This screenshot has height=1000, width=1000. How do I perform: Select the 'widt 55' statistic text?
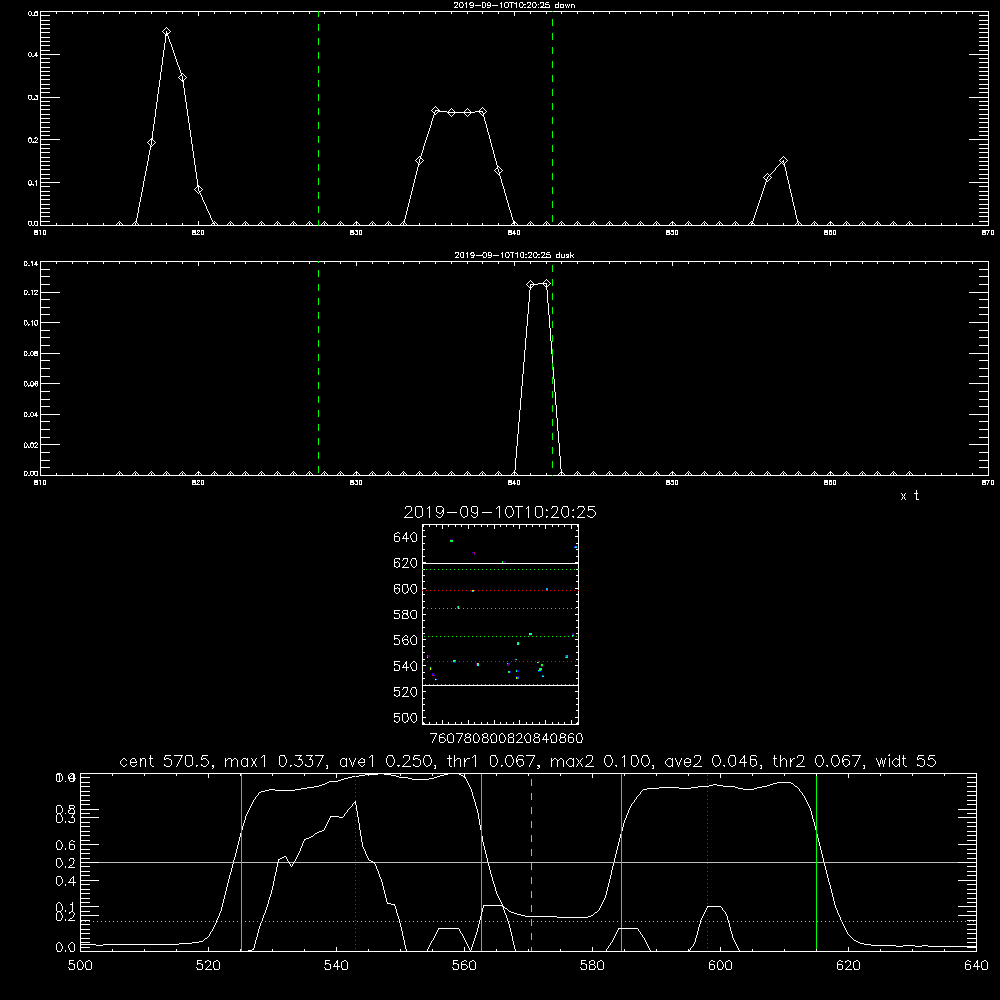click(906, 761)
